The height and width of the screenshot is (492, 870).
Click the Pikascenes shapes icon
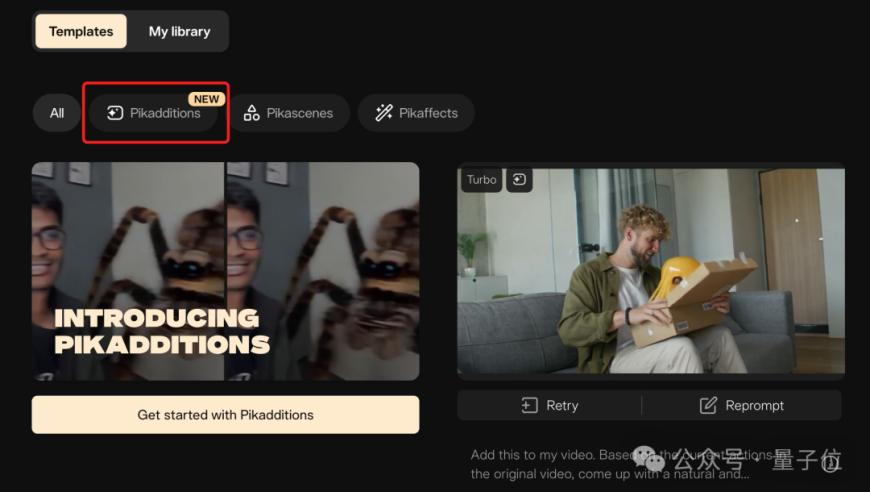[x=251, y=113]
